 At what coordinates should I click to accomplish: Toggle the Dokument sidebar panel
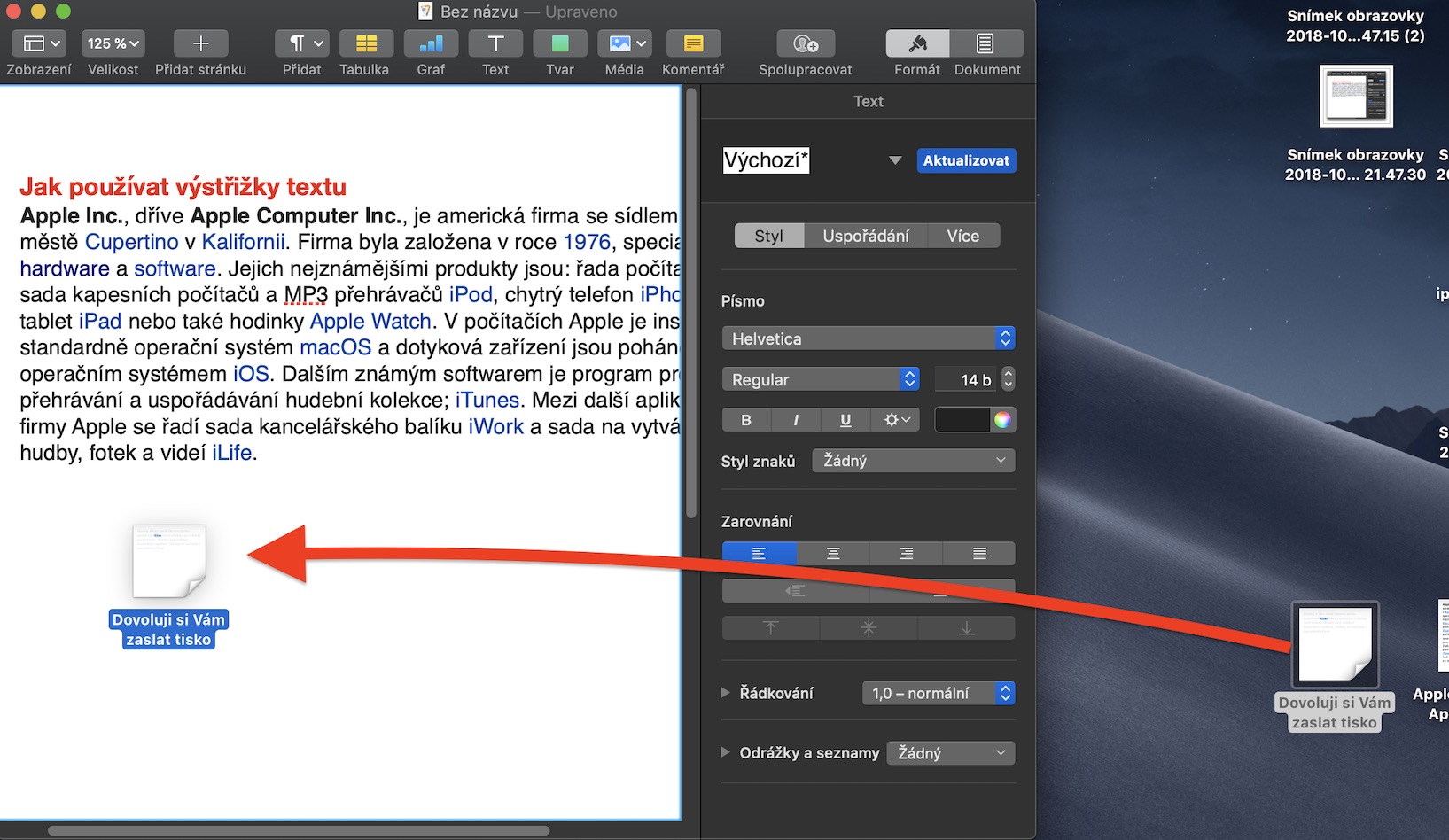pyautogui.click(x=986, y=43)
